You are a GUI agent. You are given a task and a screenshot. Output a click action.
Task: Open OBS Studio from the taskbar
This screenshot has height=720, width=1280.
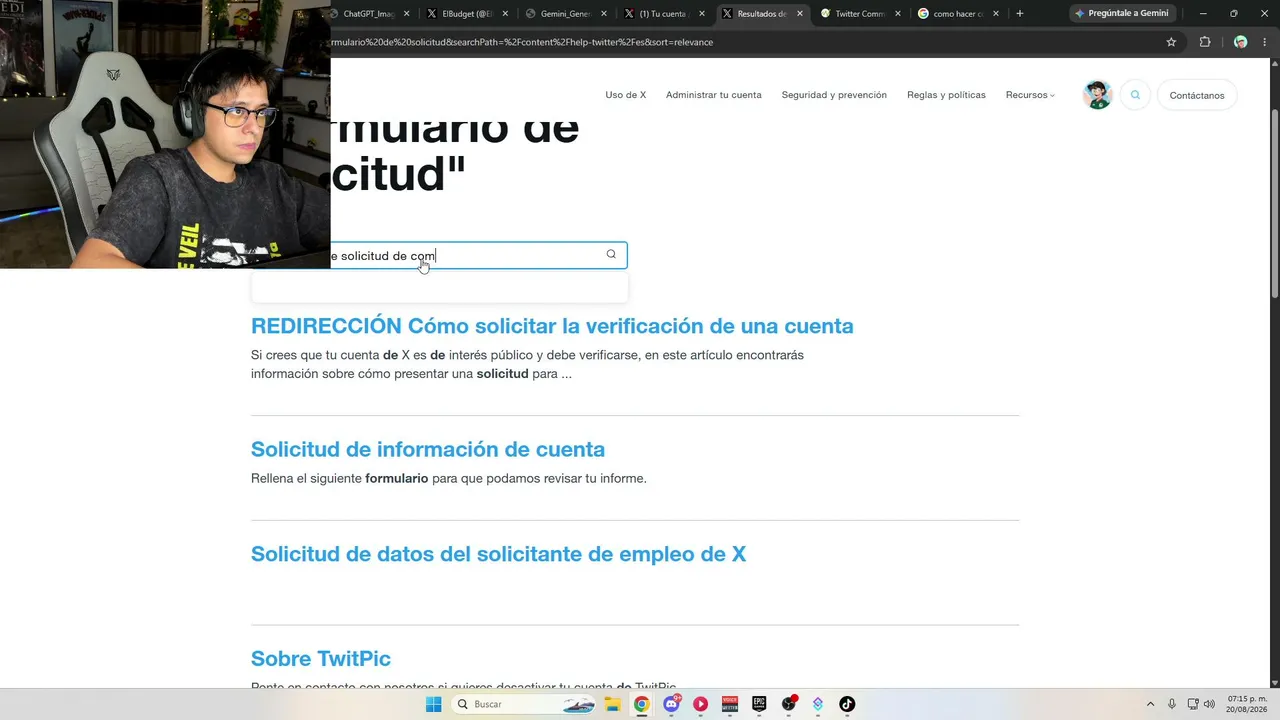click(x=789, y=704)
